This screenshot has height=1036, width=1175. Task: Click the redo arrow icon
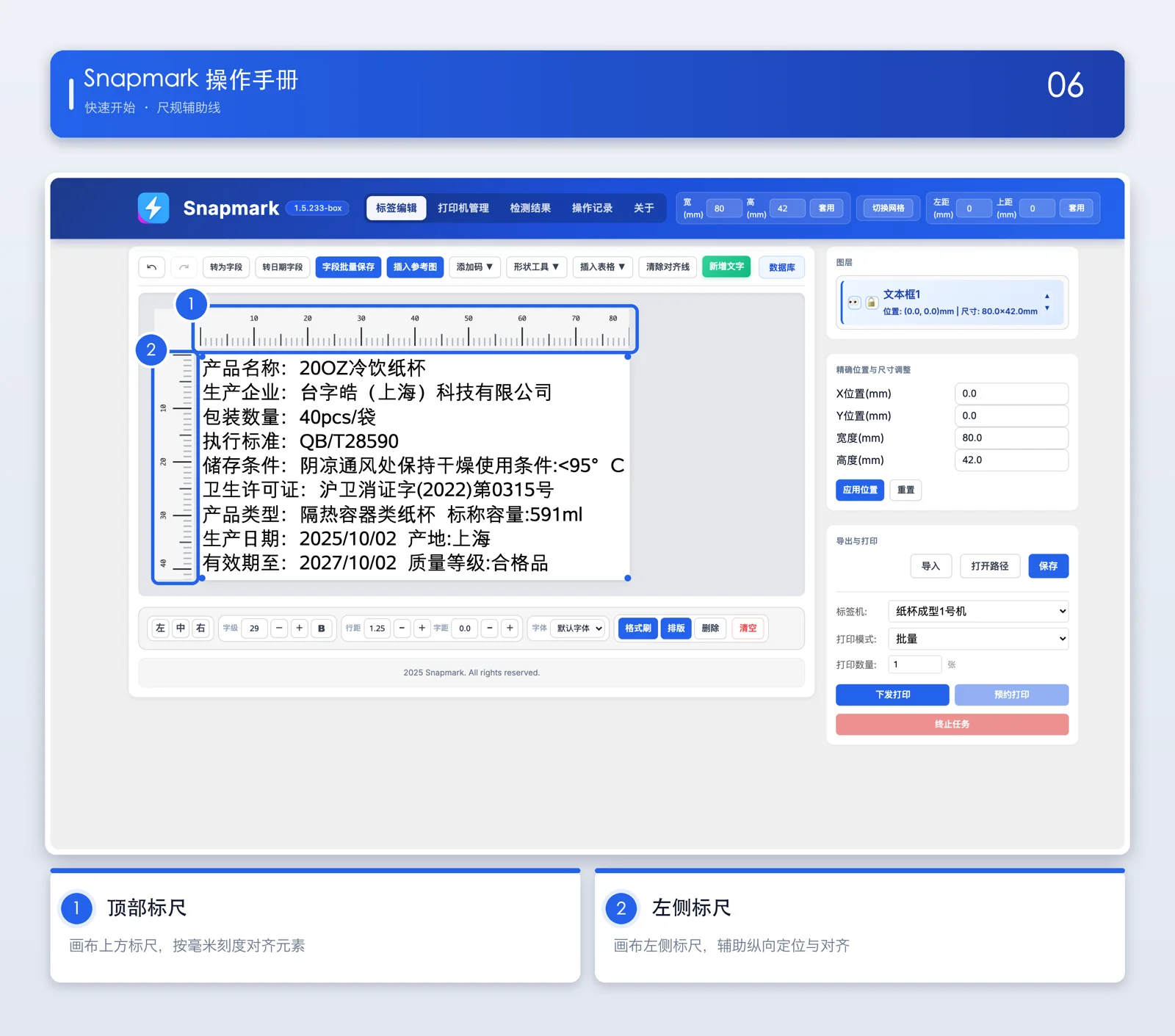click(184, 267)
